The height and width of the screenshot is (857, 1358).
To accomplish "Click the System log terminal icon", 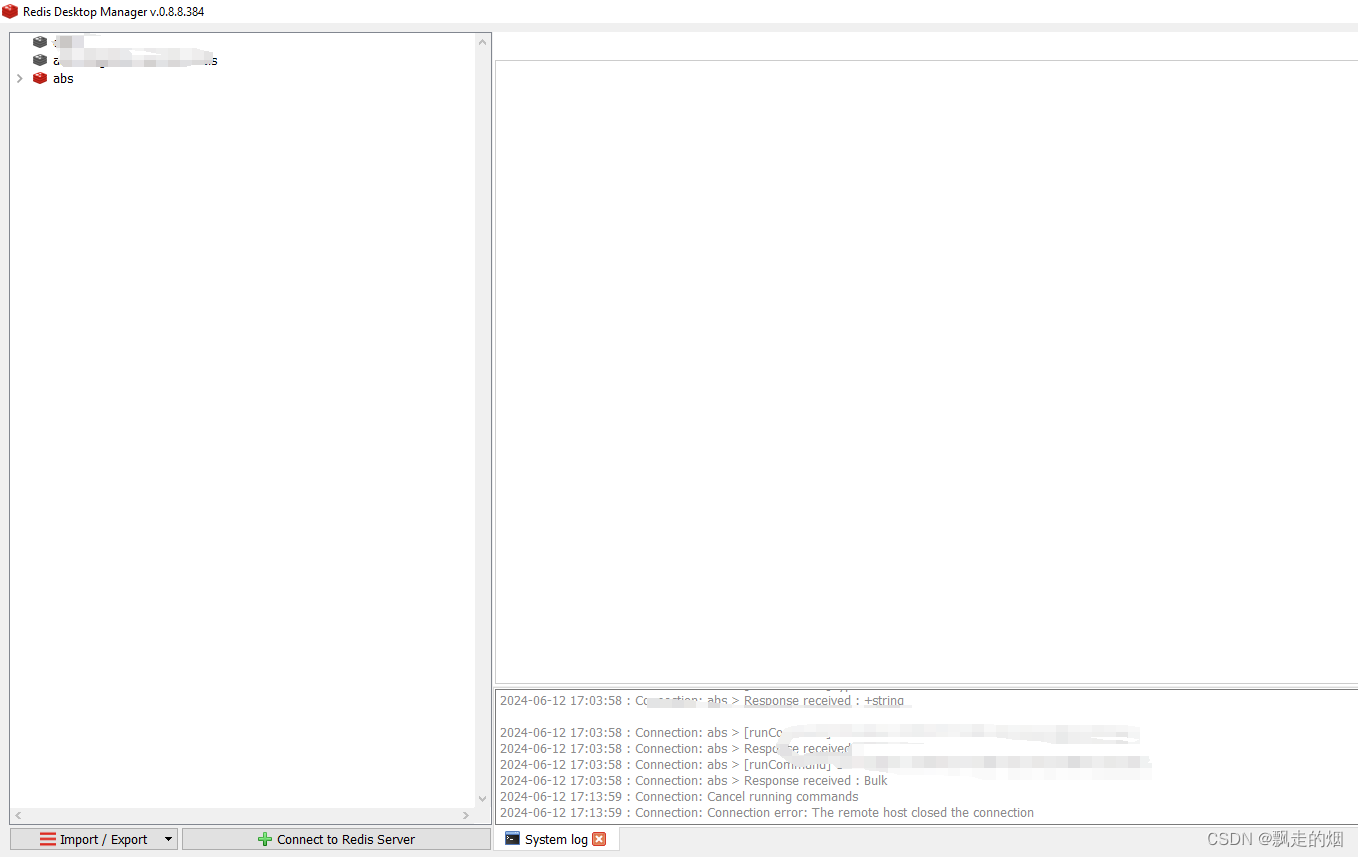I will pos(512,839).
